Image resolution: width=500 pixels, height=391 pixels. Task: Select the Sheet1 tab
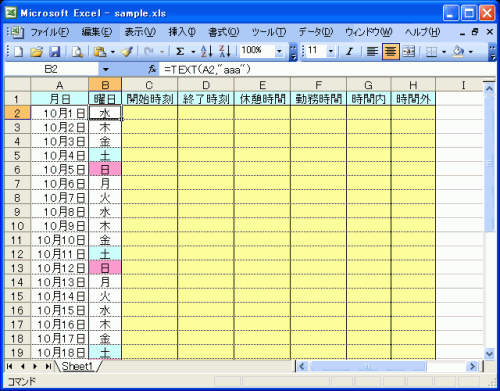pyautogui.click(x=77, y=366)
